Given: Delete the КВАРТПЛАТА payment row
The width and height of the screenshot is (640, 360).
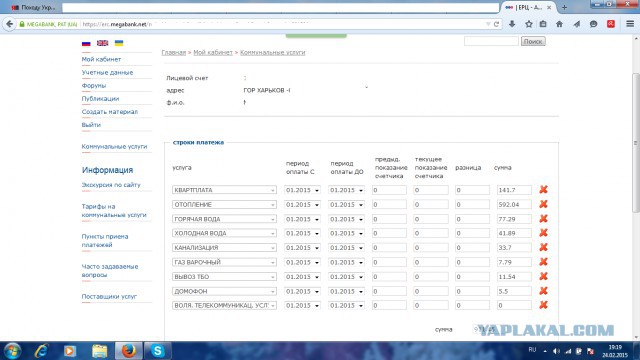Looking at the screenshot, I should coord(543,189).
